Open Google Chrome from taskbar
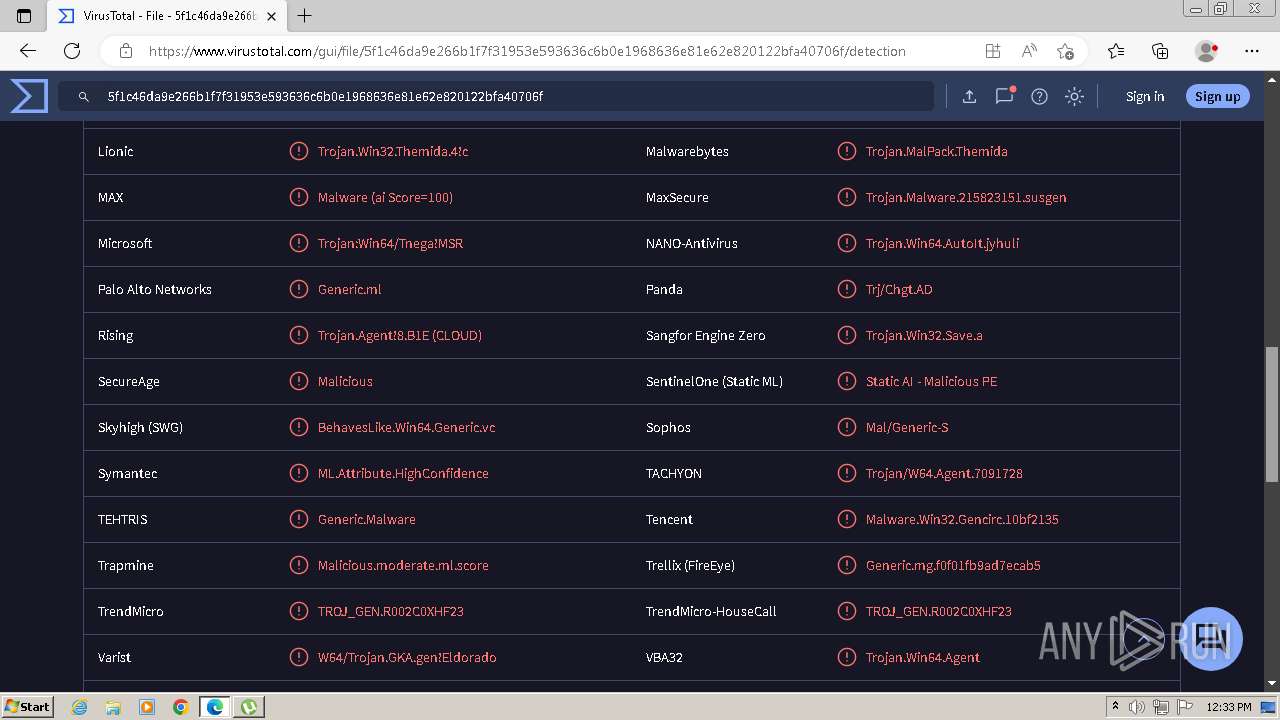Screen dimensions: 1280x720 tap(181, 707)
